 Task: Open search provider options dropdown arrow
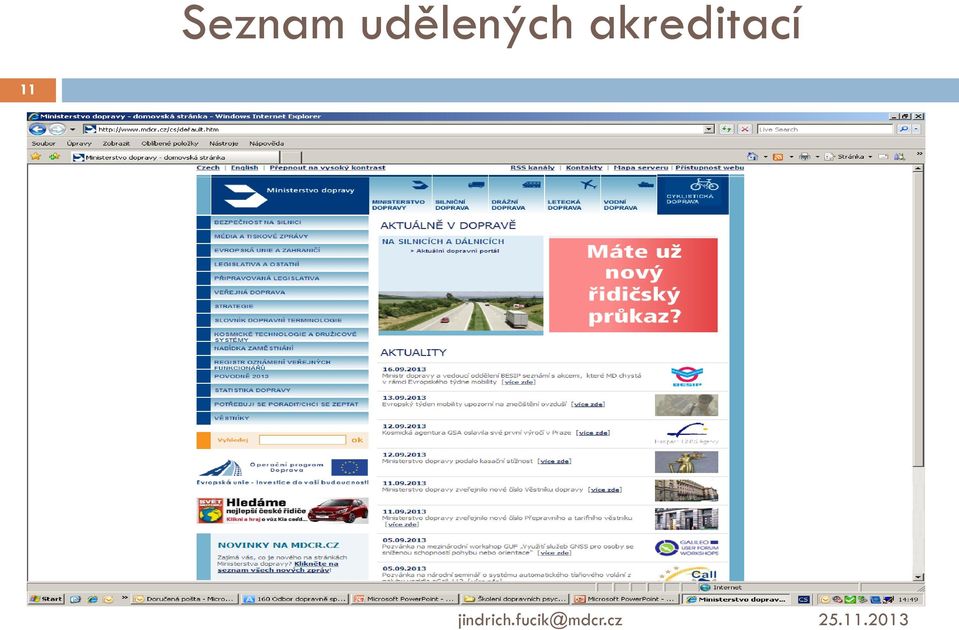[916, 129]
